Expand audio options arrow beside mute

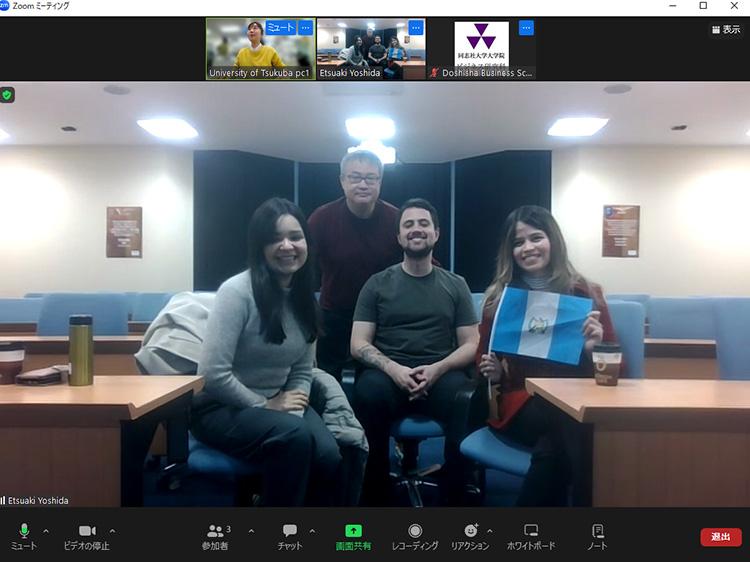click(46, 531)
